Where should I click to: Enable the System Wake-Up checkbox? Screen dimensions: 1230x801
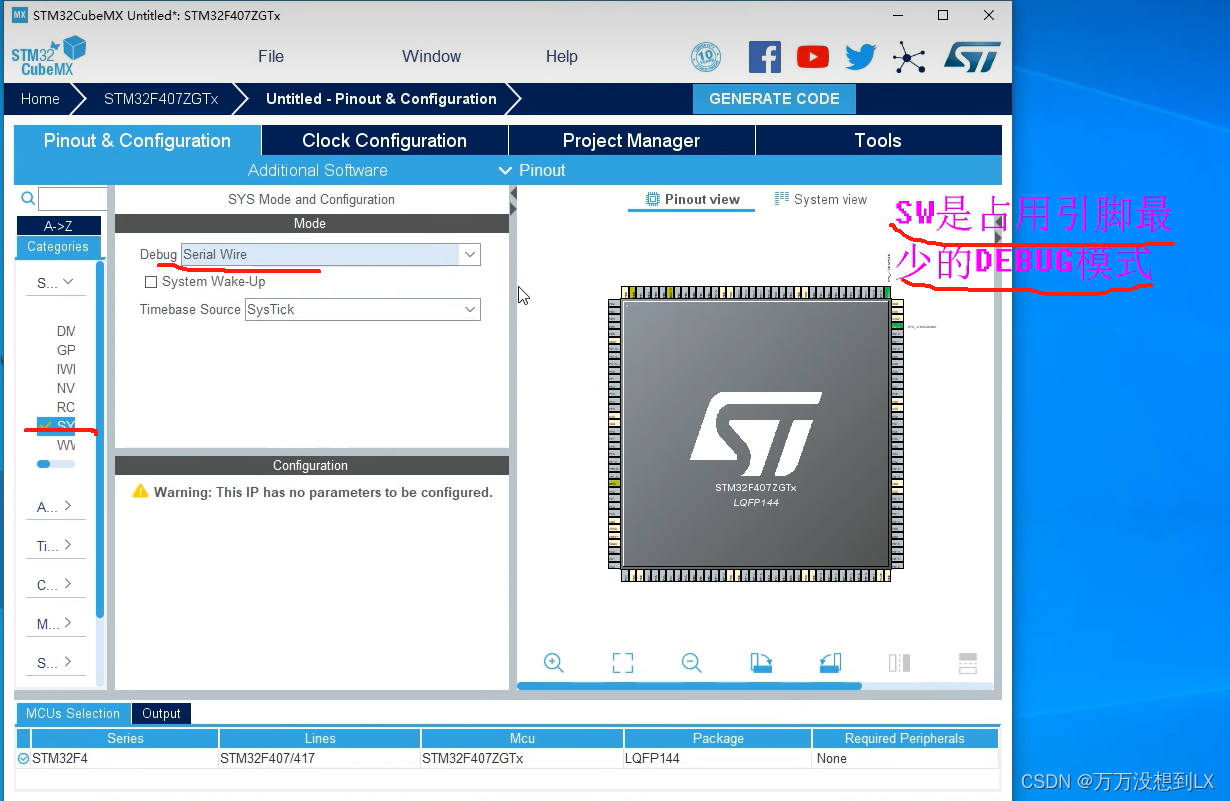(151, 281)
